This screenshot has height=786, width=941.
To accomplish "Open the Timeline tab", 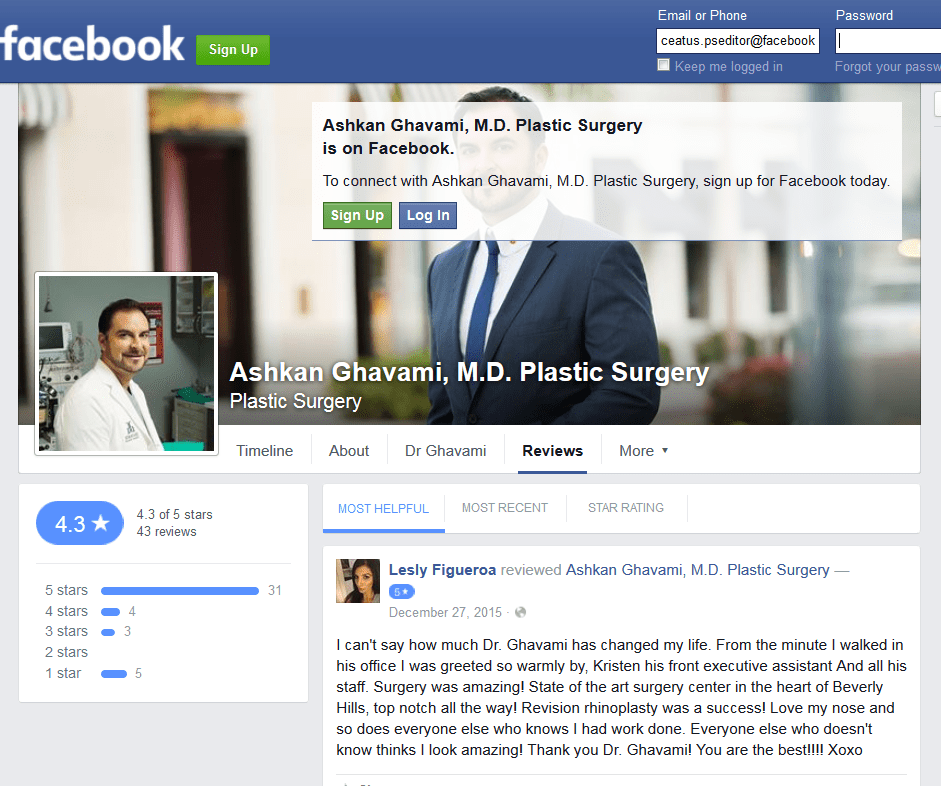I will click(265, 451).
